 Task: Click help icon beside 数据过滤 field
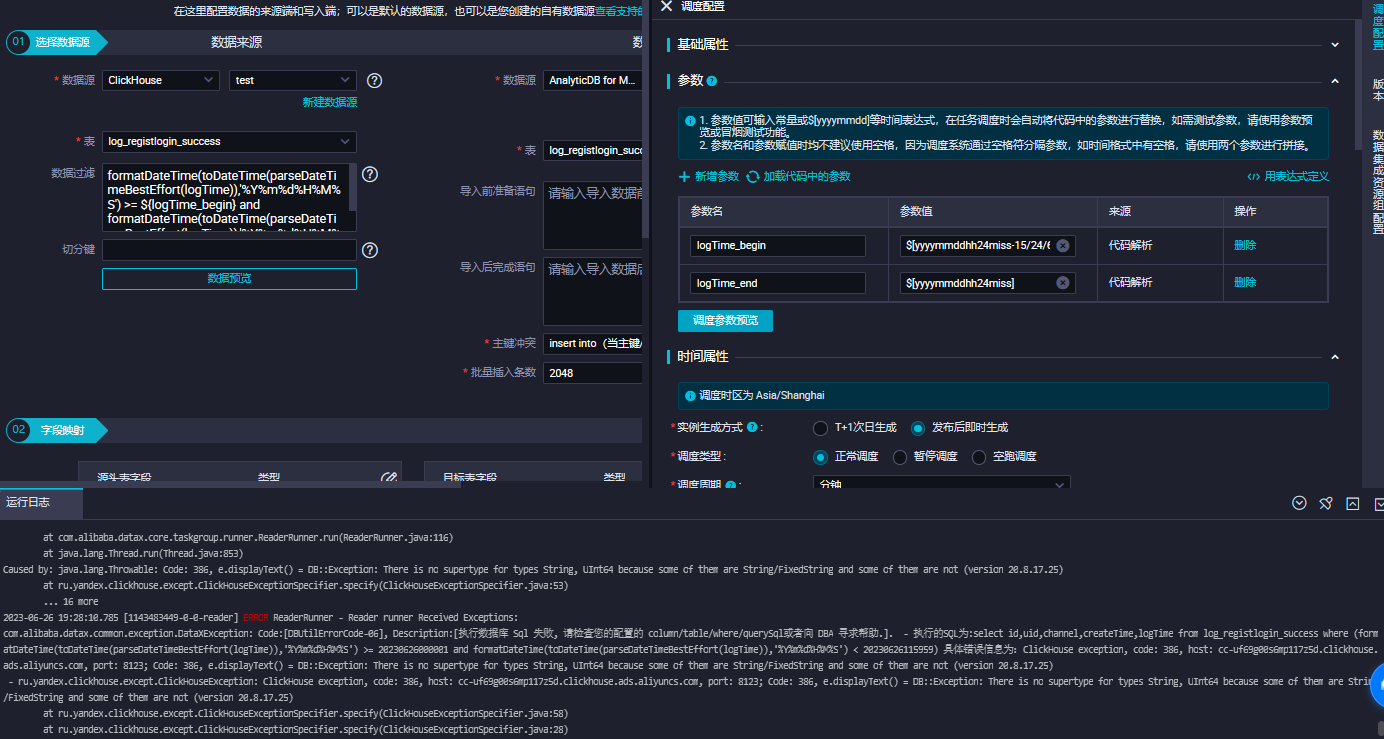pyautogui.click(x=369, y=174)
